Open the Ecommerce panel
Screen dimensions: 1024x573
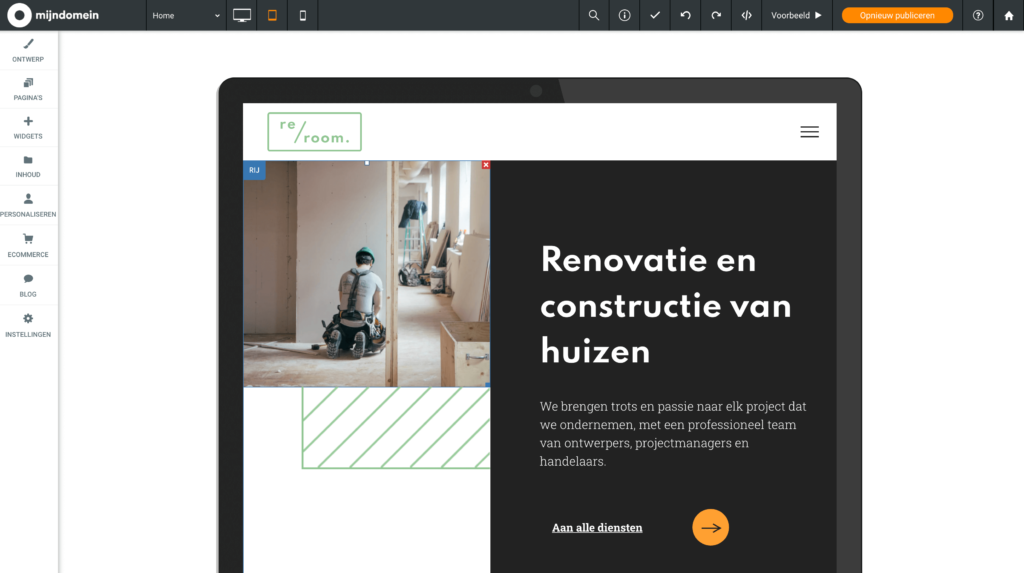click(28, 245)
